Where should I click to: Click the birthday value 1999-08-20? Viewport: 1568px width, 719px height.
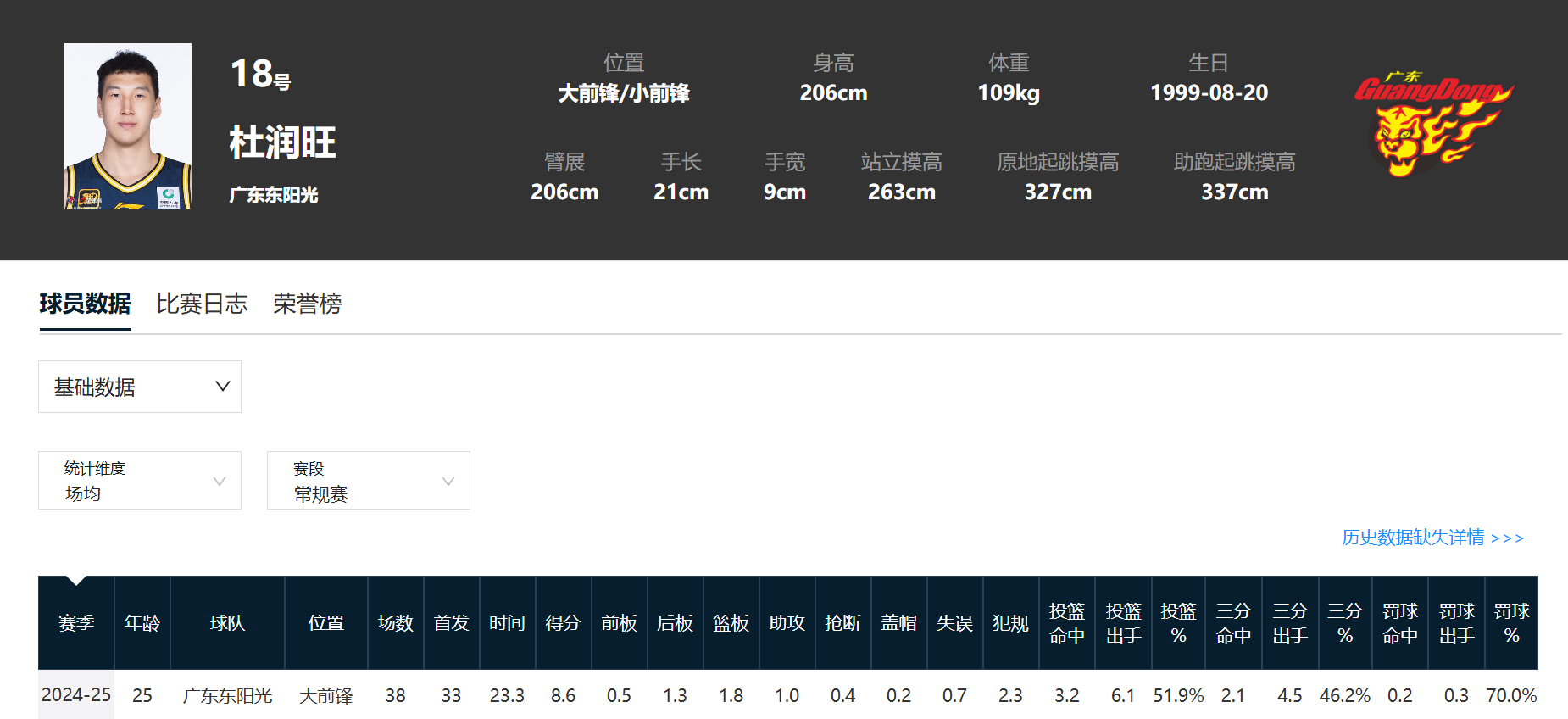[x=1209, y=92]
